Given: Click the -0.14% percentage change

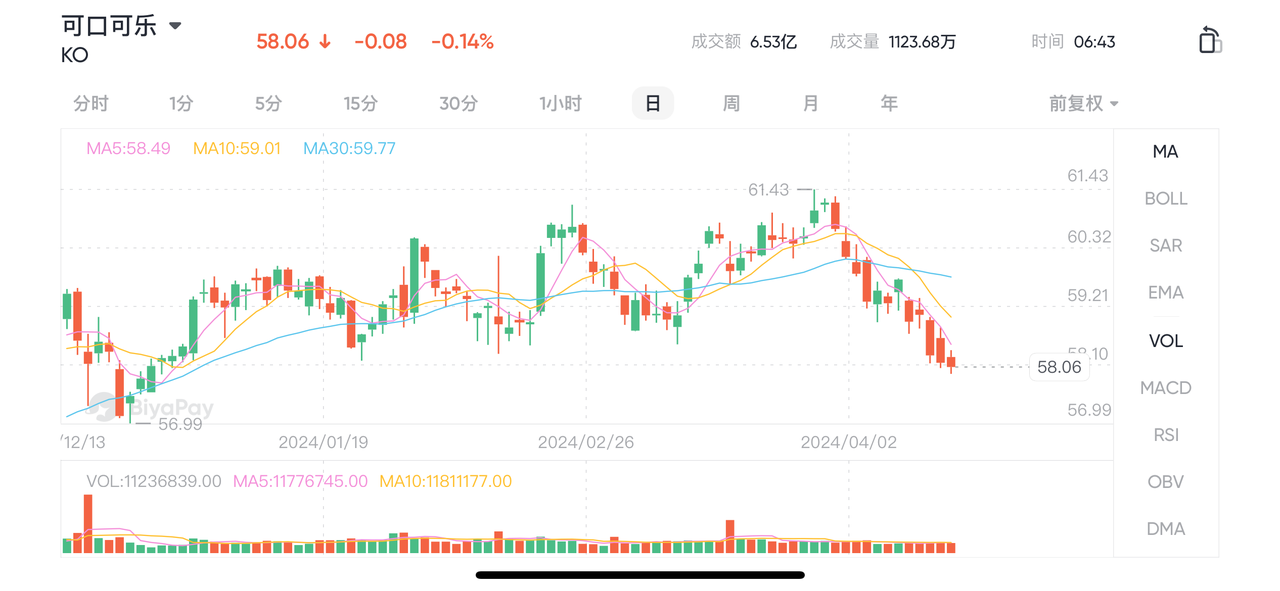Looking at the screenshot, I should coord(462,41).
